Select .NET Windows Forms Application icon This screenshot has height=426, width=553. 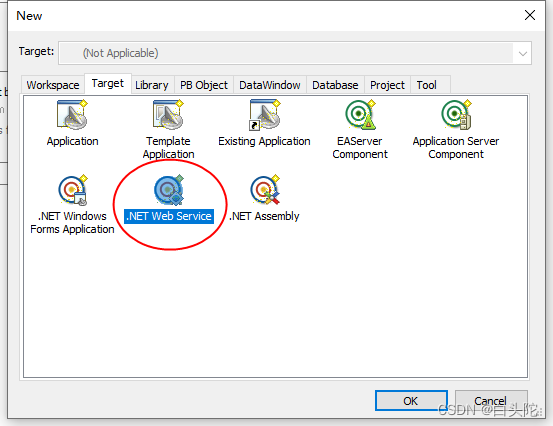tap(73, 190)
